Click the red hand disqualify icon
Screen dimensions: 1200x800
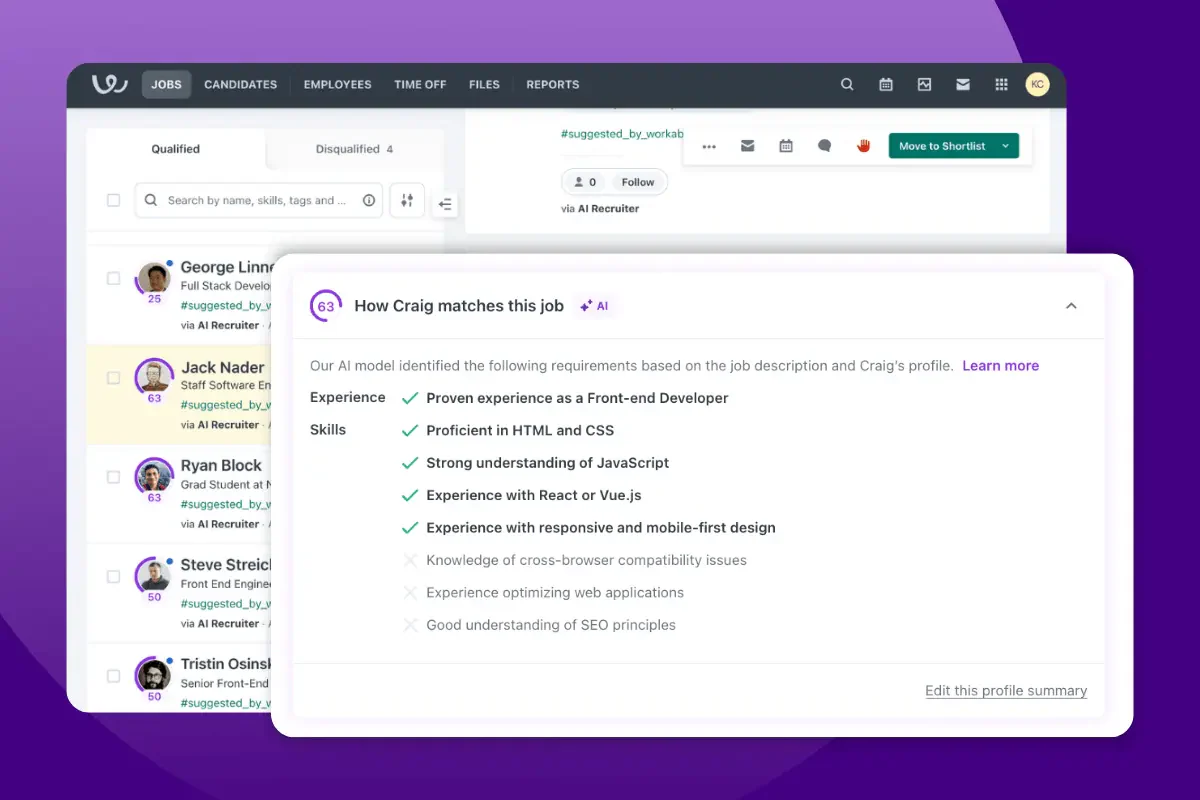click(x=864, y=146)
